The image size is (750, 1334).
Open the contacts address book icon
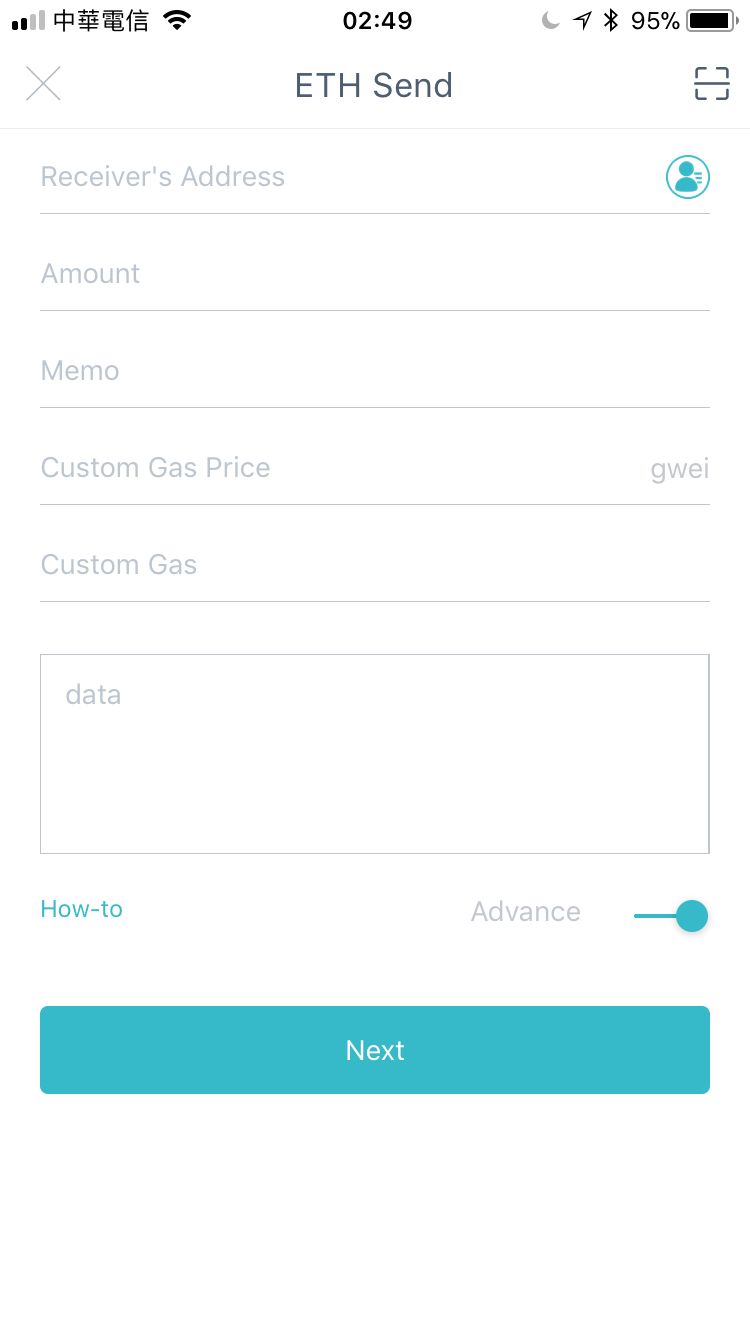[x=687, y=177]
